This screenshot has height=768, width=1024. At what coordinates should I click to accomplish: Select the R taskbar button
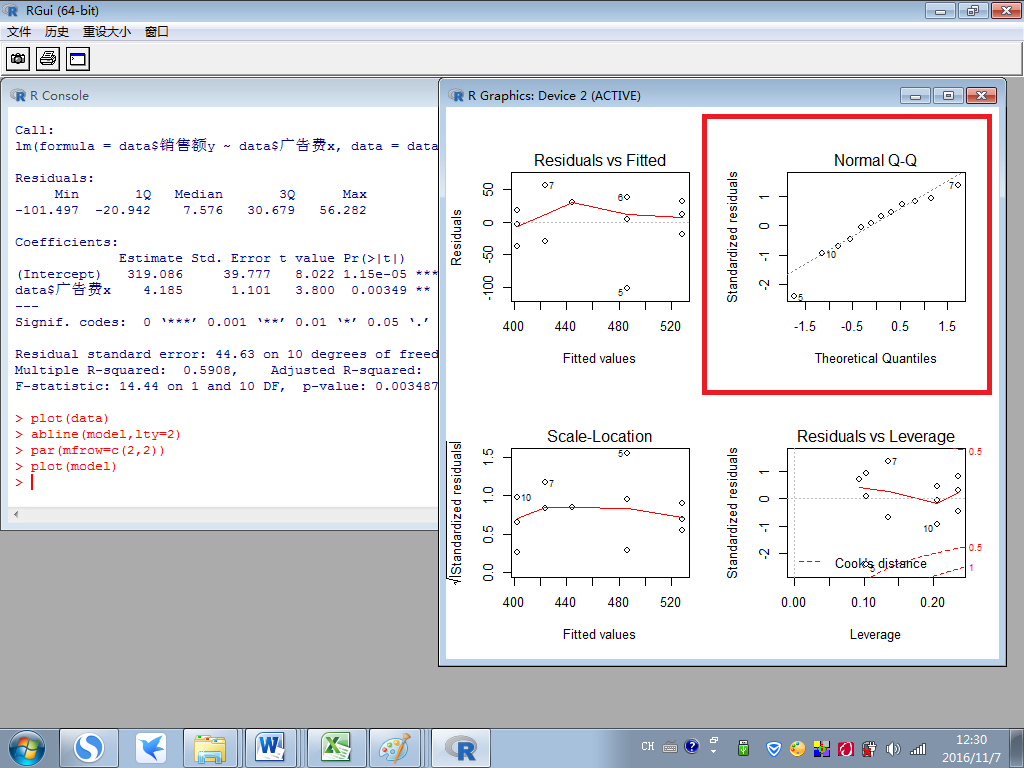460,748
